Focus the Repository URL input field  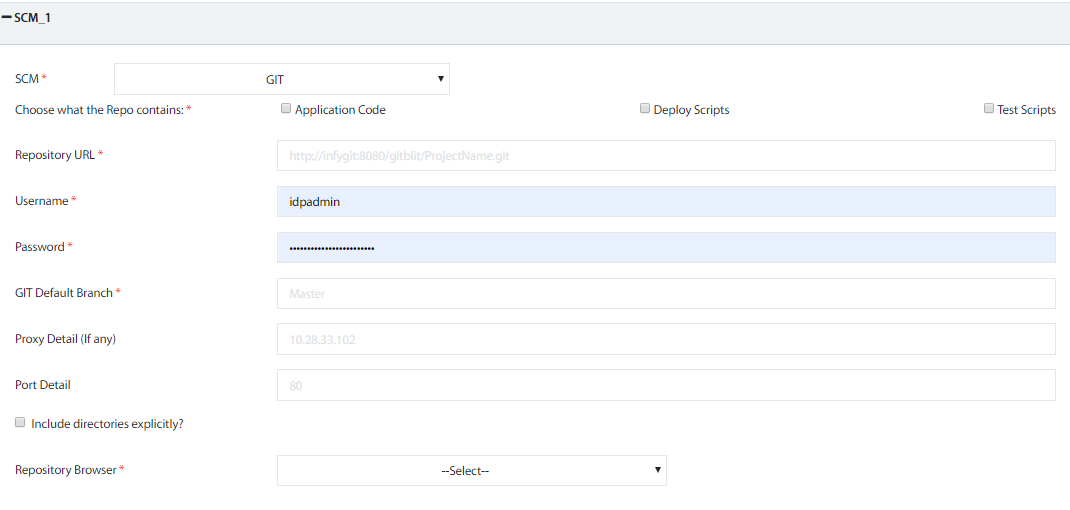[665, 156]
